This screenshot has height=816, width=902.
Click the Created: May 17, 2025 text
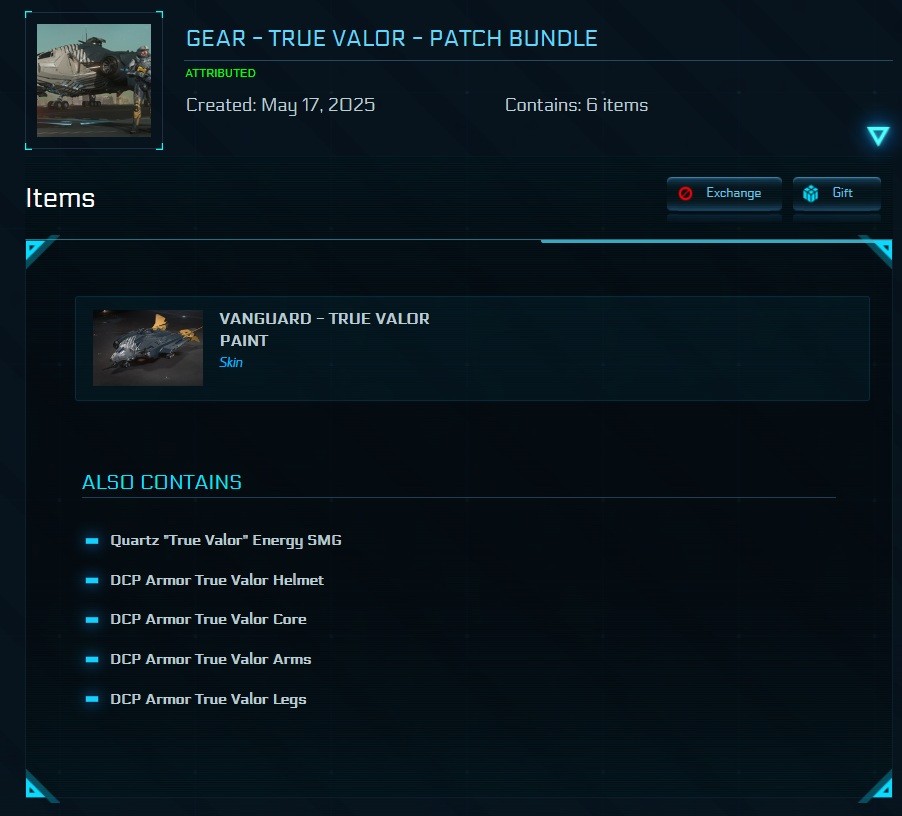tap(280, 105)
